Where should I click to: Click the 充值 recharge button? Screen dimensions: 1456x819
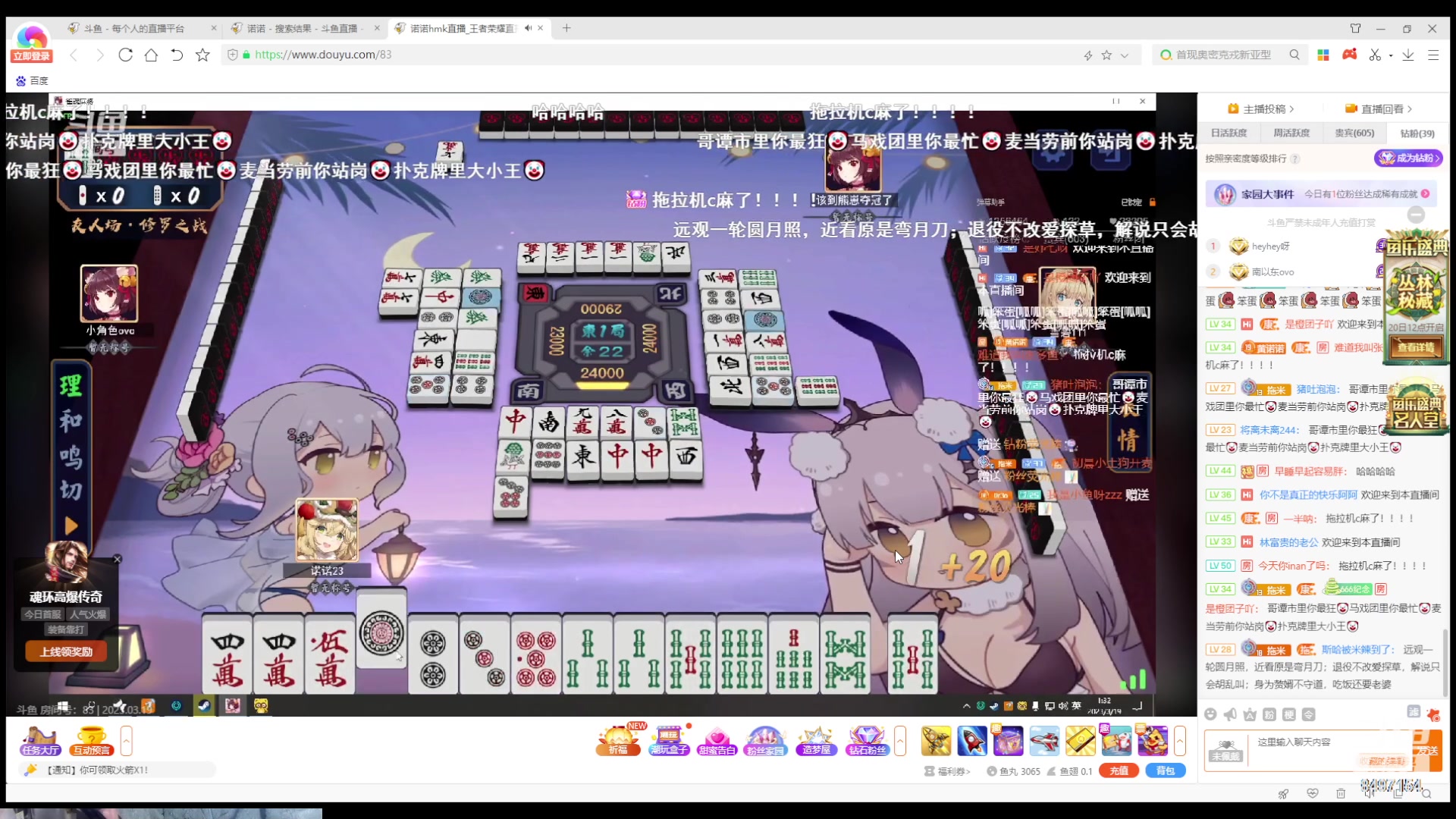[x=1119, y=770]
